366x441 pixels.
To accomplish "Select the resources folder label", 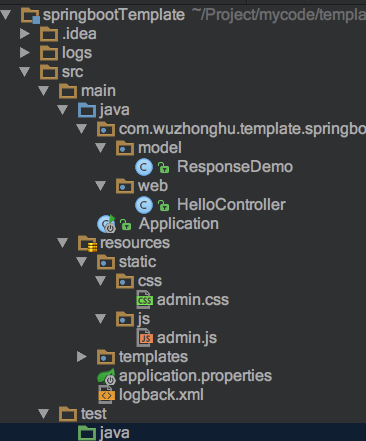I will [x=135, y=243].
